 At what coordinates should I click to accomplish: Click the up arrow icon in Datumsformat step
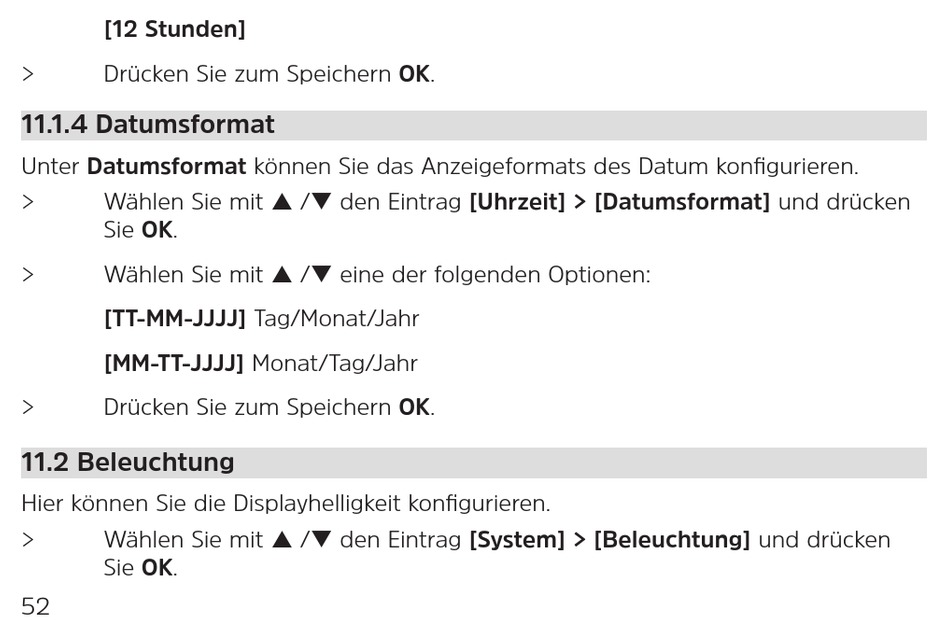point(282,202)
